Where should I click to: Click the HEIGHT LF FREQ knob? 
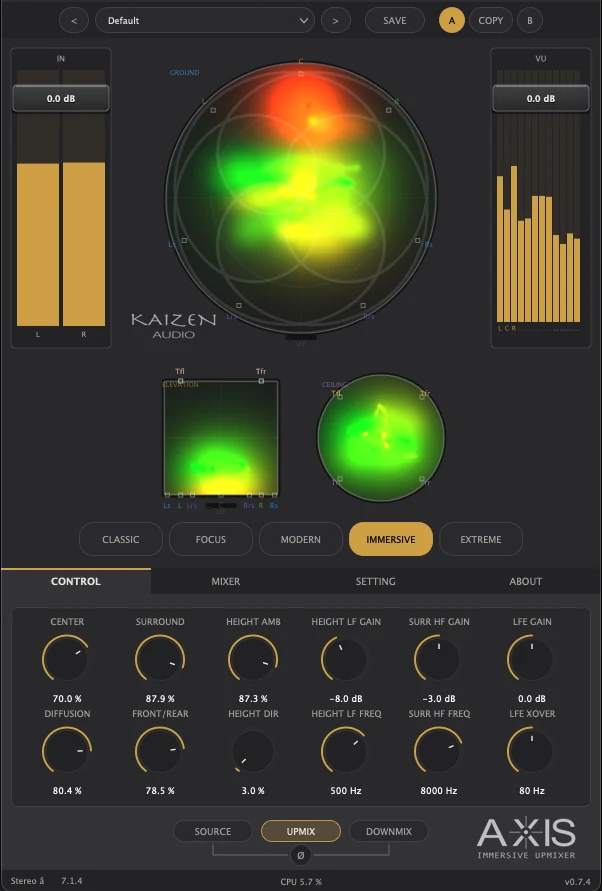[x=346, y=751]
